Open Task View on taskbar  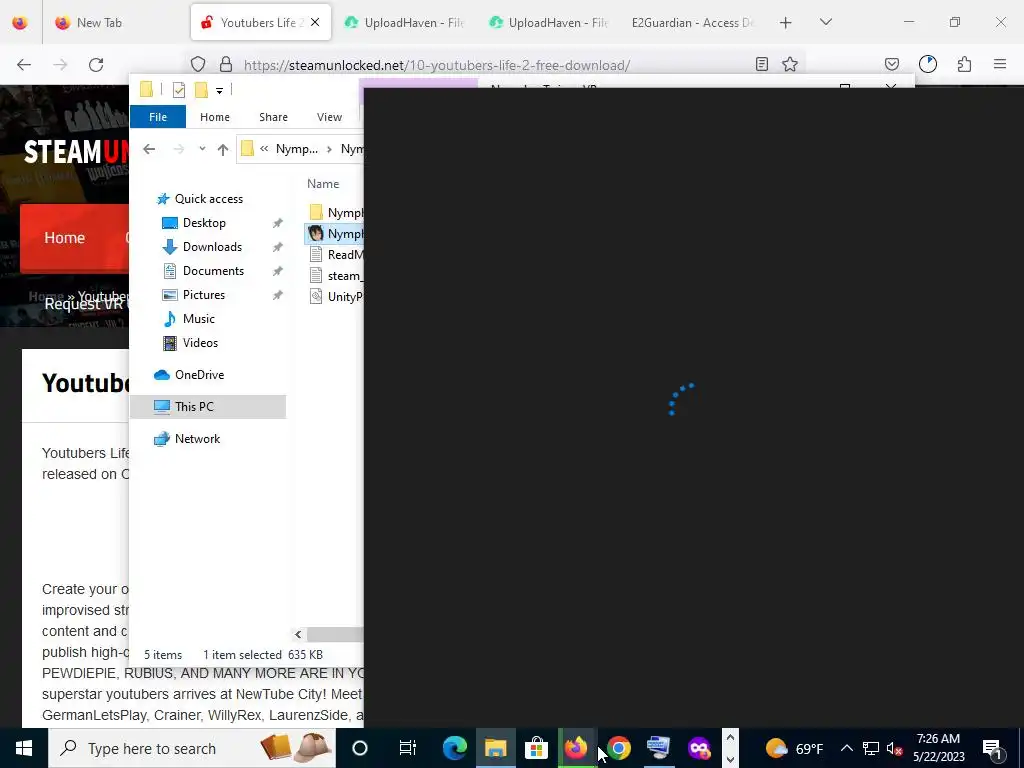[408, 748]
